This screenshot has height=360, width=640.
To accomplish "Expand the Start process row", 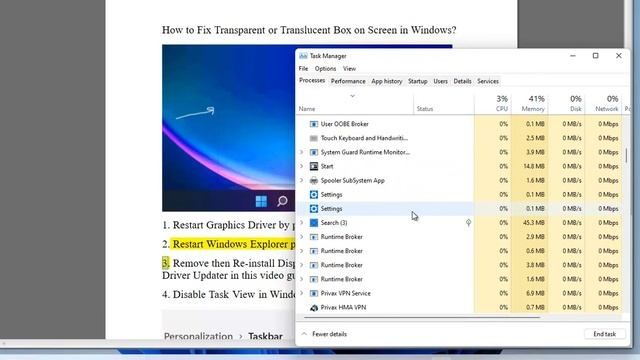I will (x=302, y=166).
